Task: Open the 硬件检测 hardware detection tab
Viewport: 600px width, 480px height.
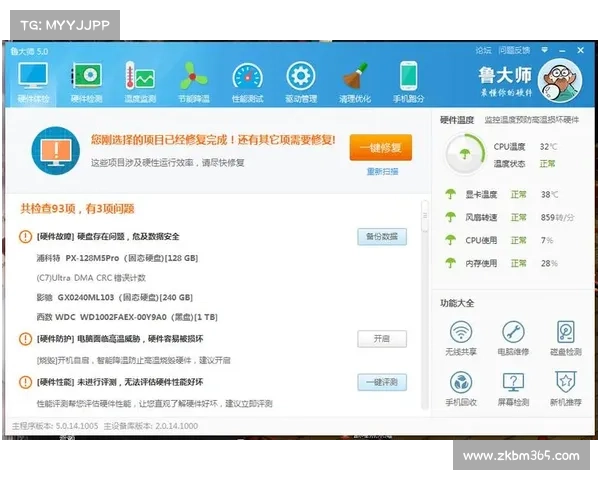Action: pyautogui.click(x=86, y=83)
